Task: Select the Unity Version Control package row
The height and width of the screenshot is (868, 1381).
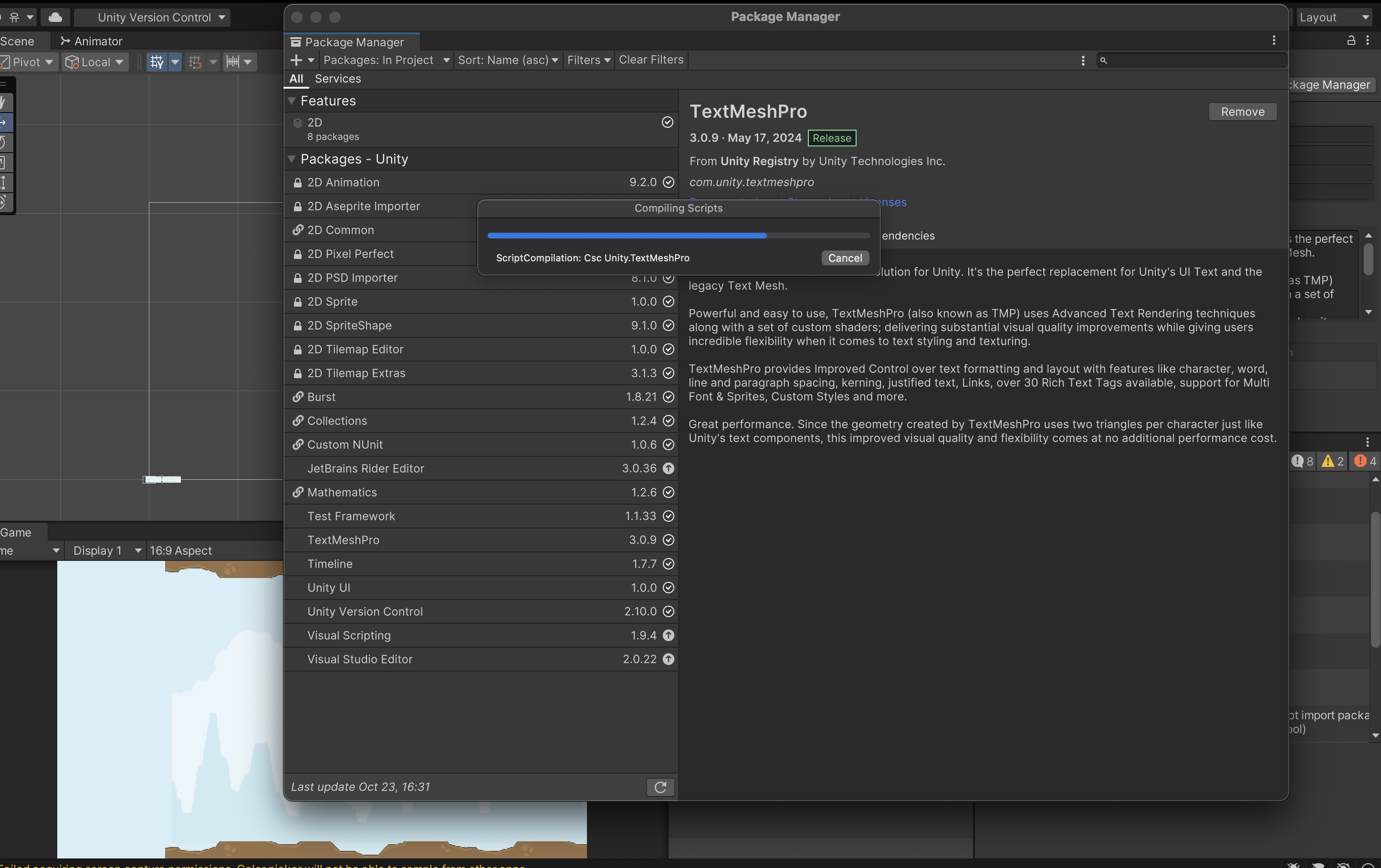Action: coord(481,612)
